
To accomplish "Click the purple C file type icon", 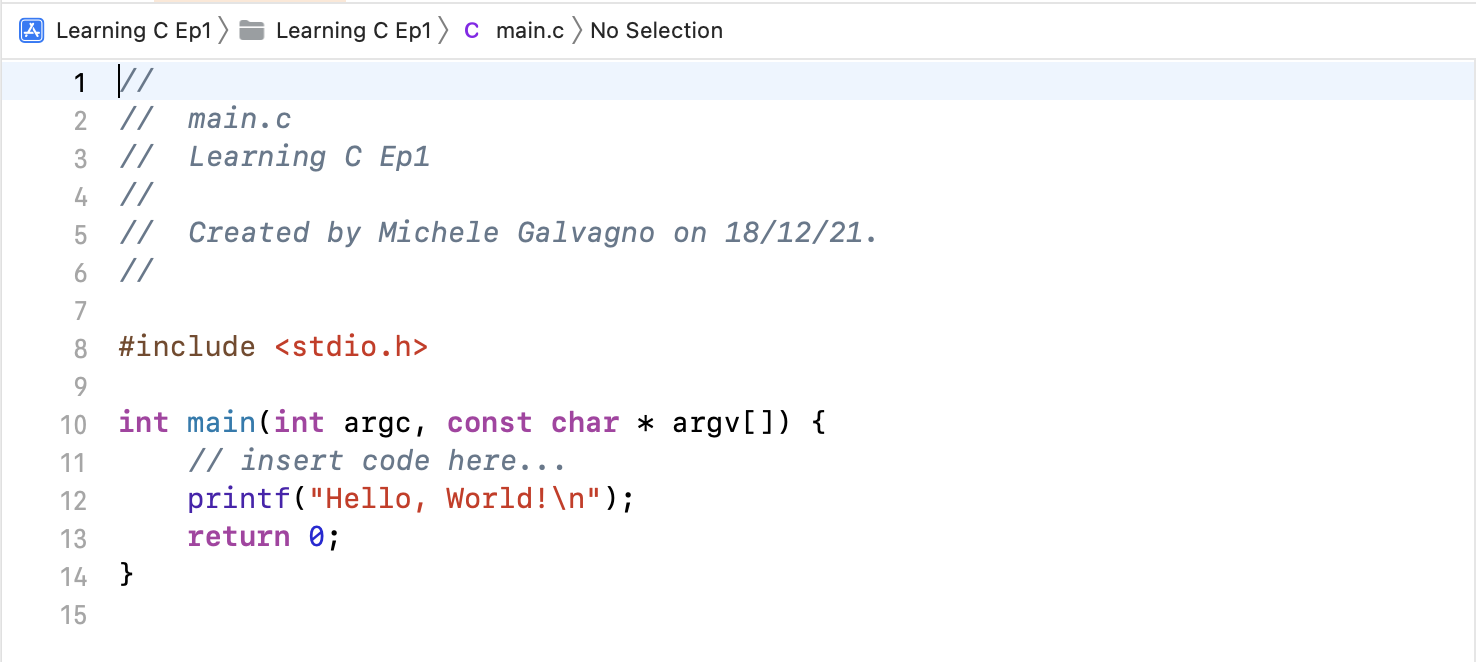I will pos(471,31).
